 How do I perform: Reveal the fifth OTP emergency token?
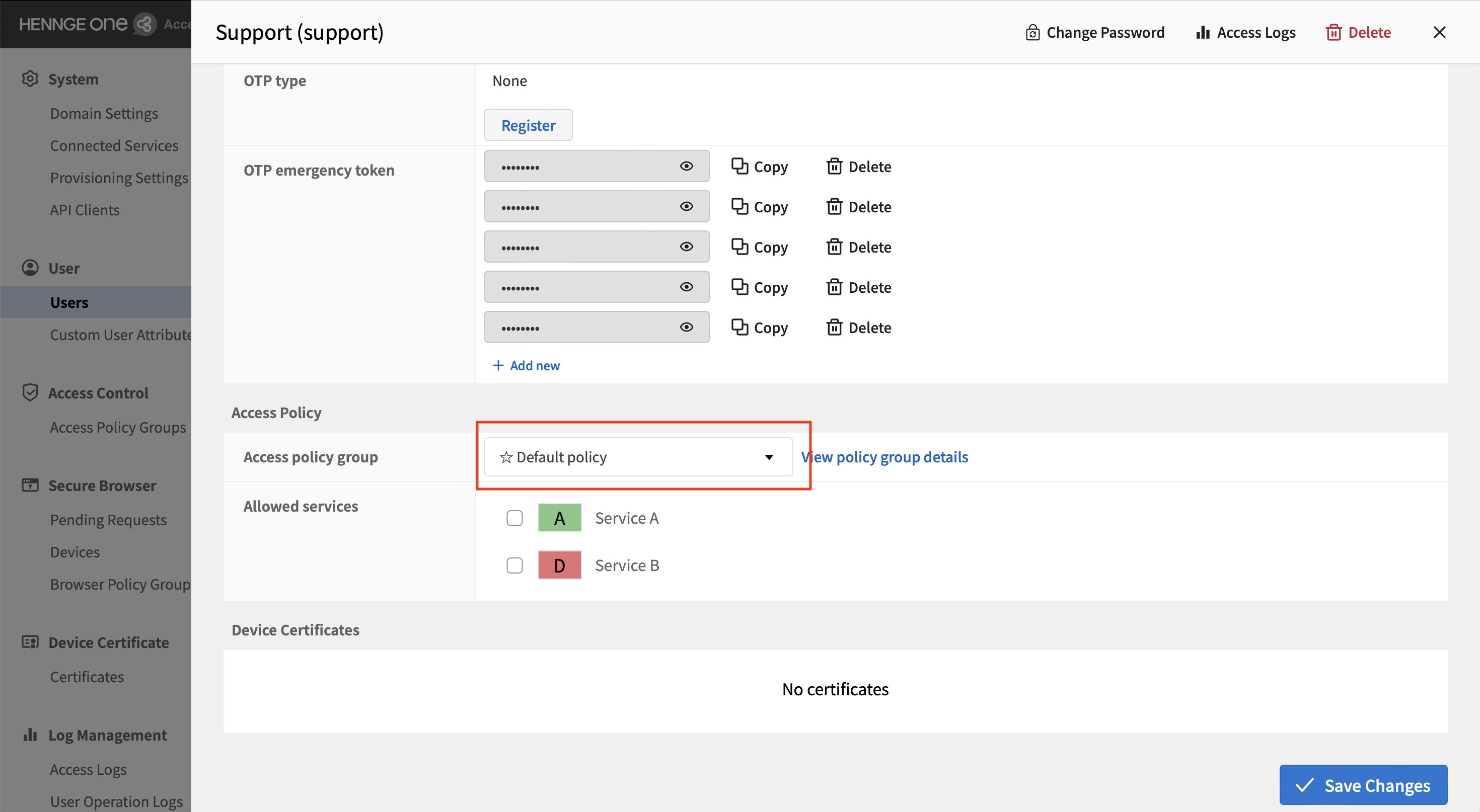click(x=687, y=327)
